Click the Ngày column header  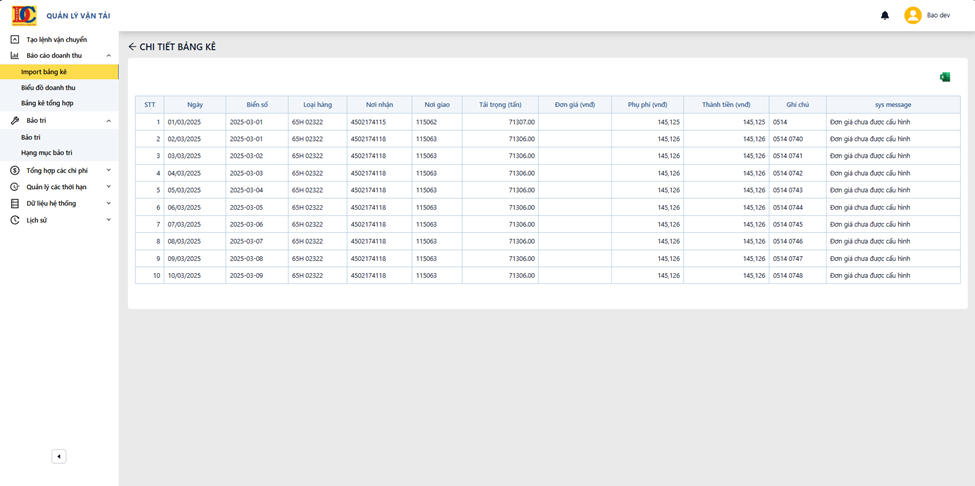pos(195,104)
